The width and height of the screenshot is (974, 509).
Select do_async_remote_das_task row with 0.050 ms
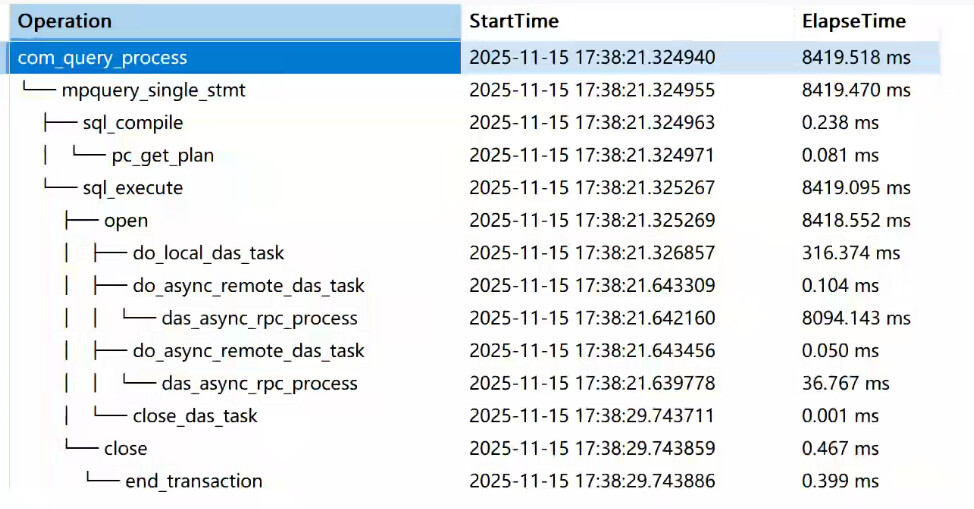(x=248, y=351)
